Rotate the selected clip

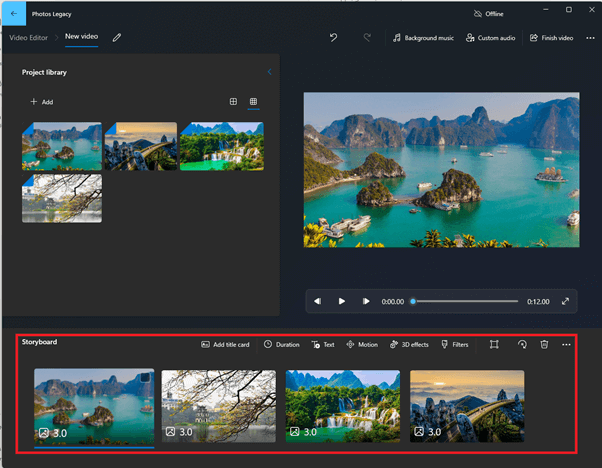[x=521, y=344]
